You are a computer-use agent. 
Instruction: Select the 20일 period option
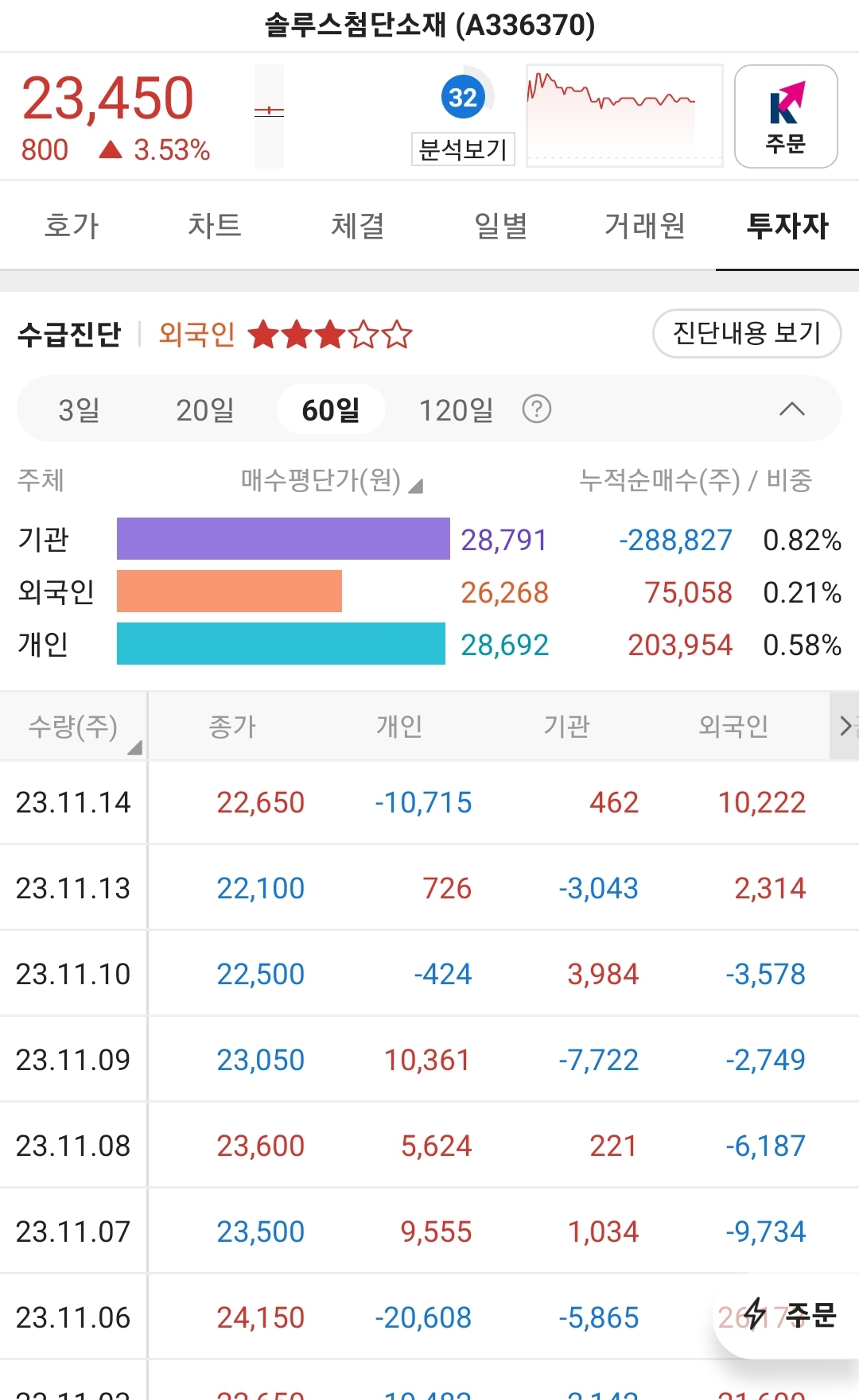pos(205,410)
